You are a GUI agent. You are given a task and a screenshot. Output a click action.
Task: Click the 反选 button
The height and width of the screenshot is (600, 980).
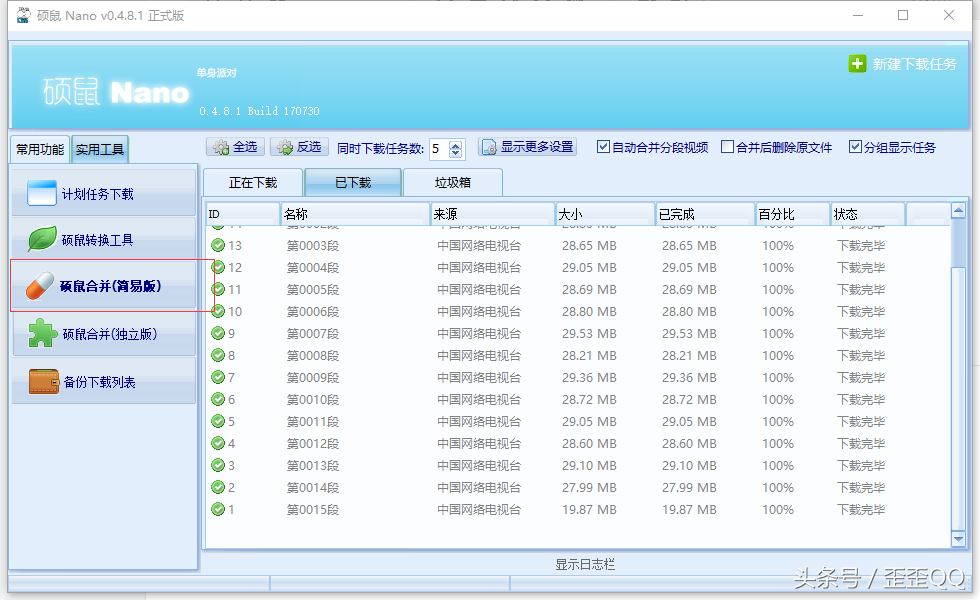[x=299, y=147]
